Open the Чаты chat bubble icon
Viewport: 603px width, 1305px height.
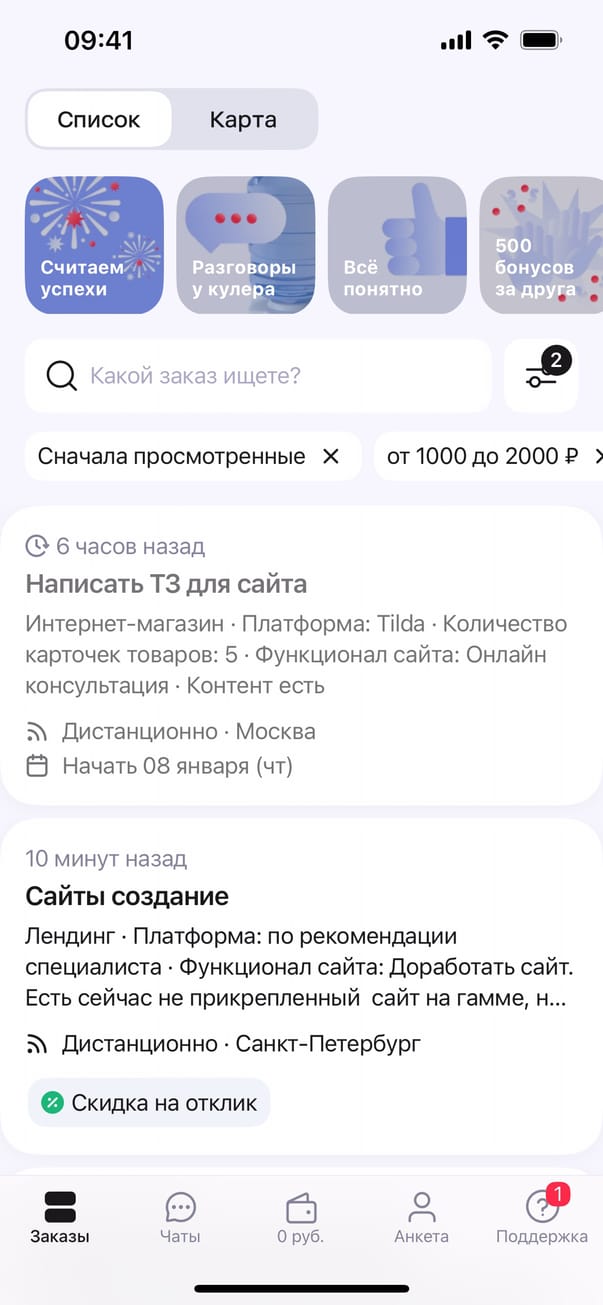(180, 1208)
